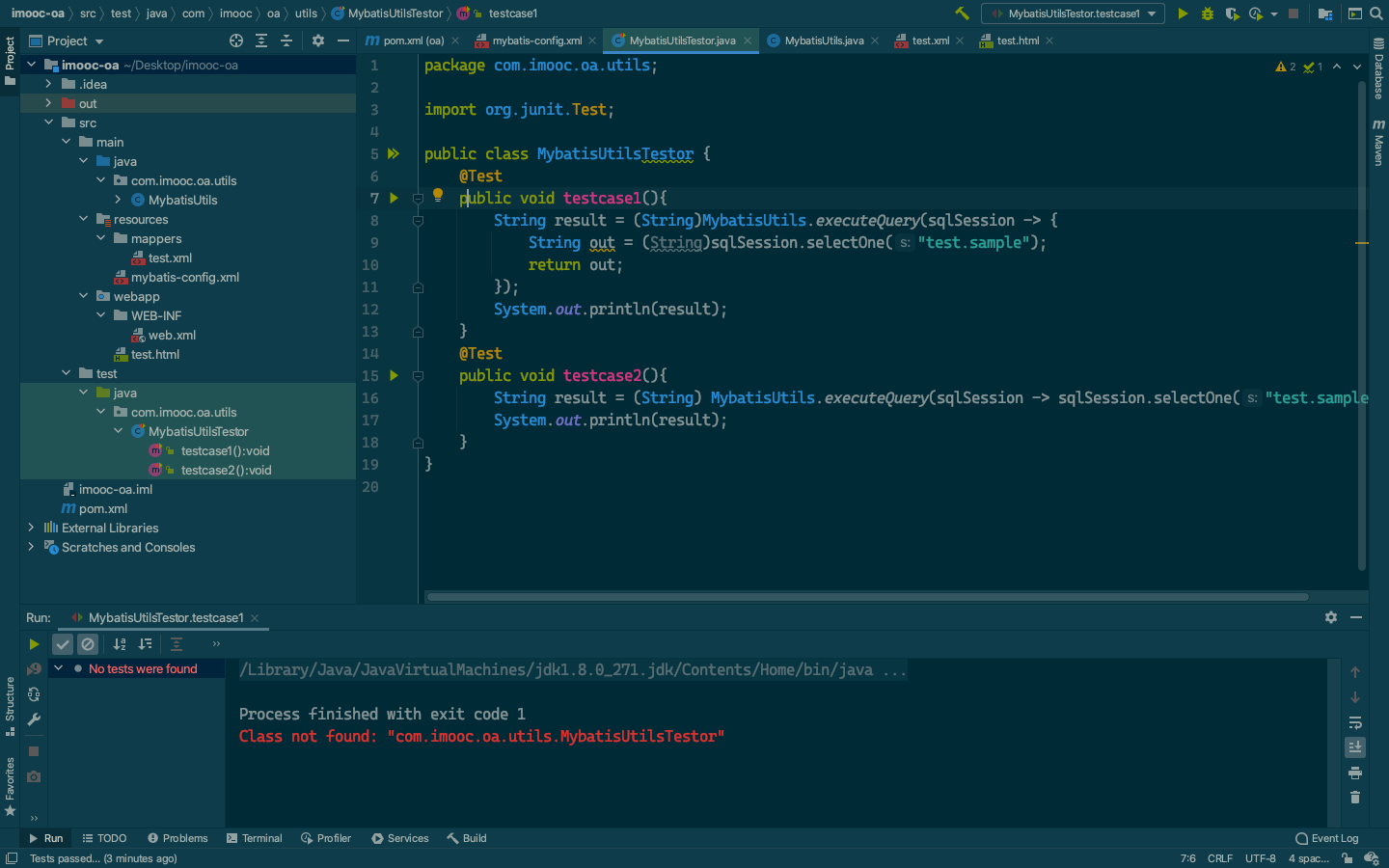The height and width of the screenshot is (868, 1389).
Task: Click the warnings count inspection indicator
Action: [x=1286, y=67]
